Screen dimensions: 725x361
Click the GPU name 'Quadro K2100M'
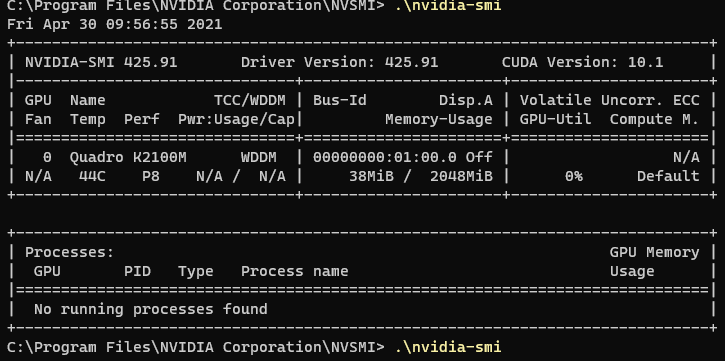(128, 158)
